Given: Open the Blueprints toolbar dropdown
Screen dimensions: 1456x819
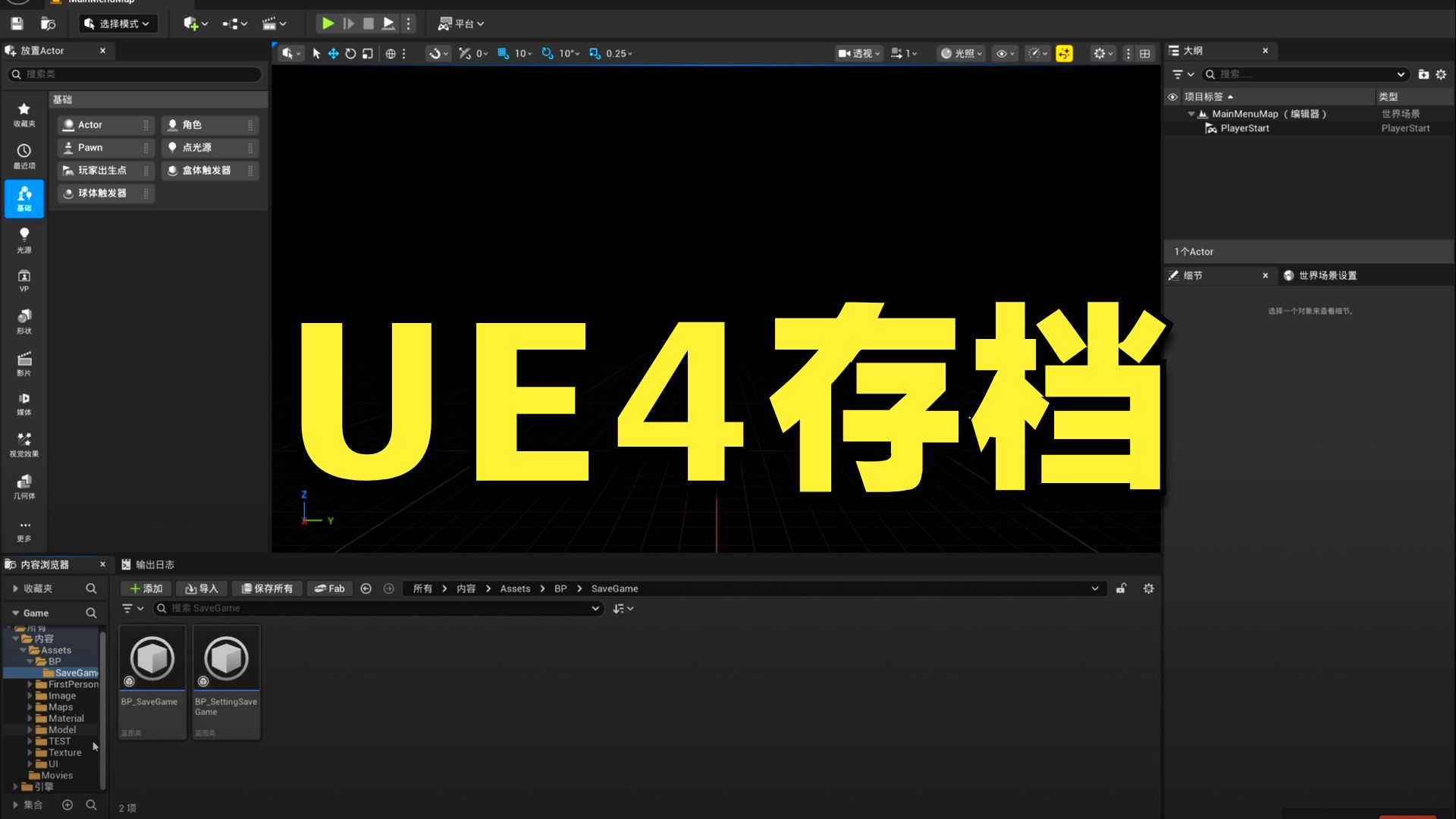Looking at the screenshot, I should pyautogui.click(x=234, y=24).
